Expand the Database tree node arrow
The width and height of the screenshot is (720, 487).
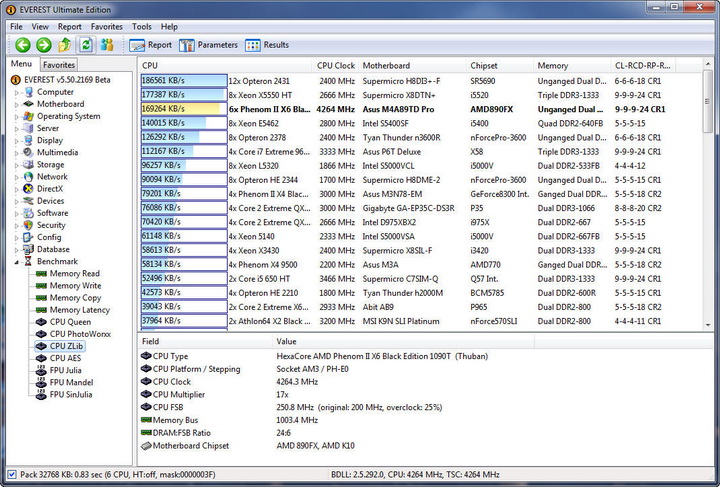[17, 250]
